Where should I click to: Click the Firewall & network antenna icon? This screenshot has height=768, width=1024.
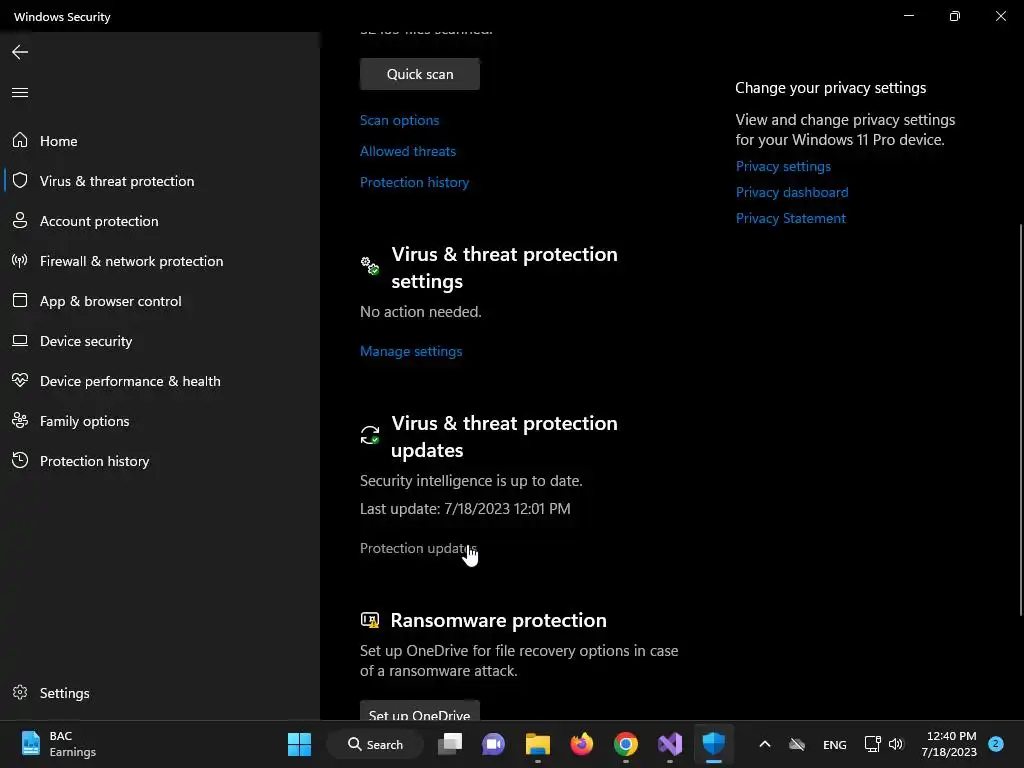pyautogui.click(x=20, y=261)
